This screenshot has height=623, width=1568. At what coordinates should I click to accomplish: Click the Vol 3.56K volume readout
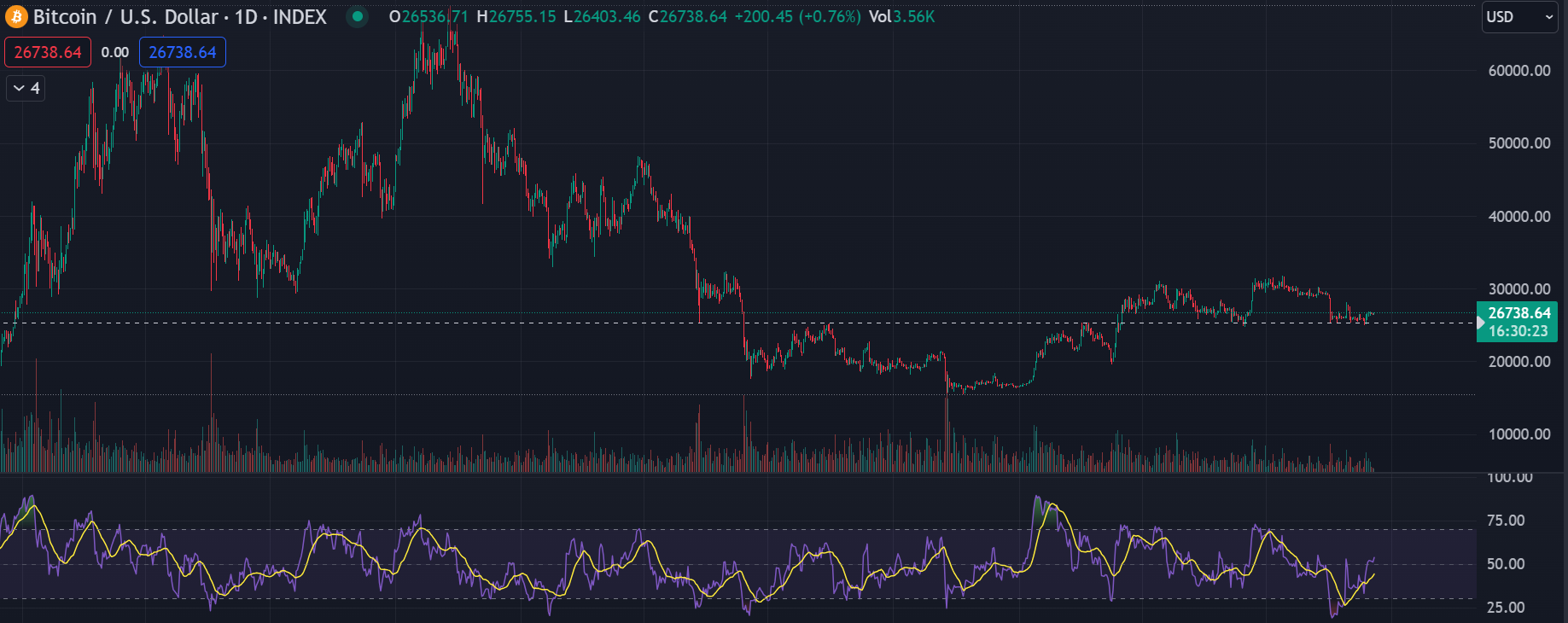[901, 17]
